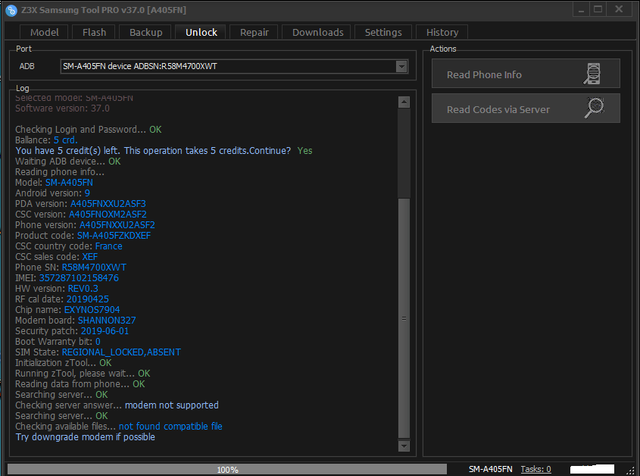Image resolution: width=640 pixels, height=476 pixels.
Task: Click Modem board SHANNON327 value
Action: 107,320
